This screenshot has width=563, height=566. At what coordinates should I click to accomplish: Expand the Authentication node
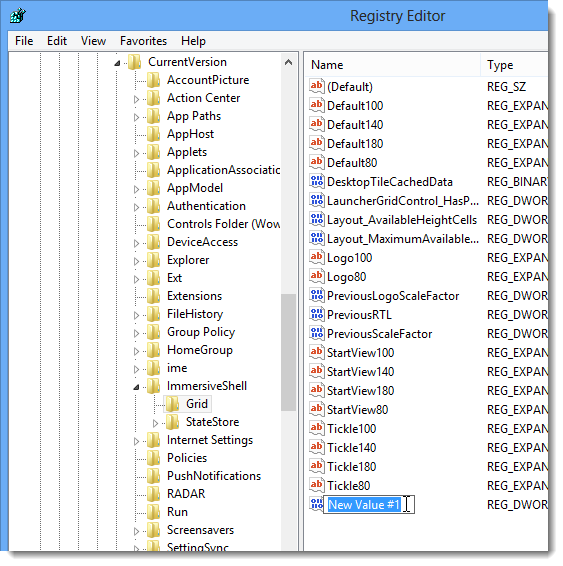(136, 207)
